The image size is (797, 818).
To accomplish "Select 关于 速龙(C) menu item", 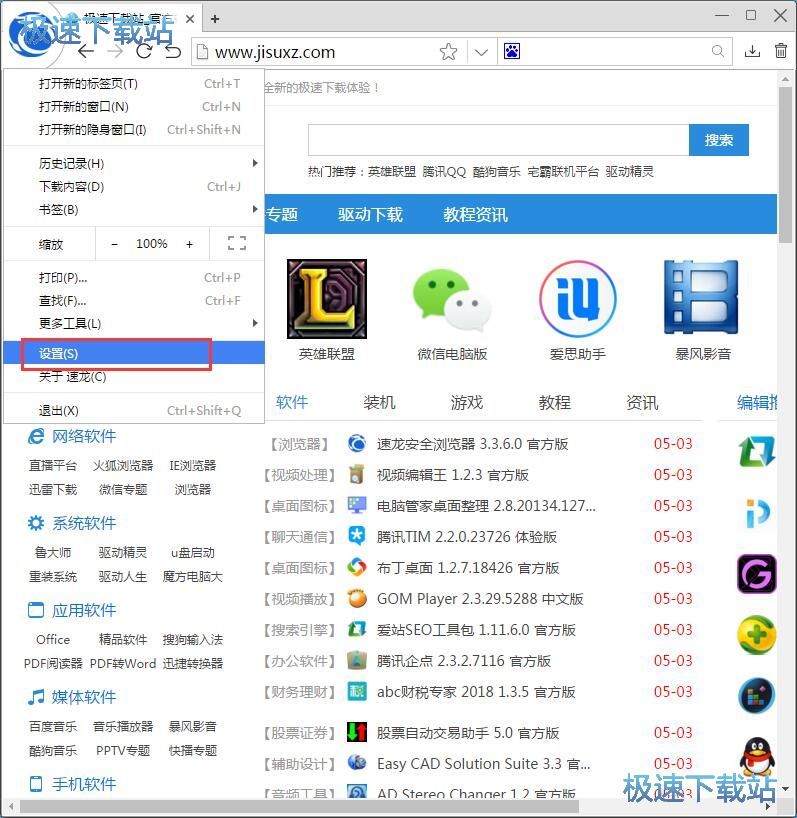I will tap(134, 377).
